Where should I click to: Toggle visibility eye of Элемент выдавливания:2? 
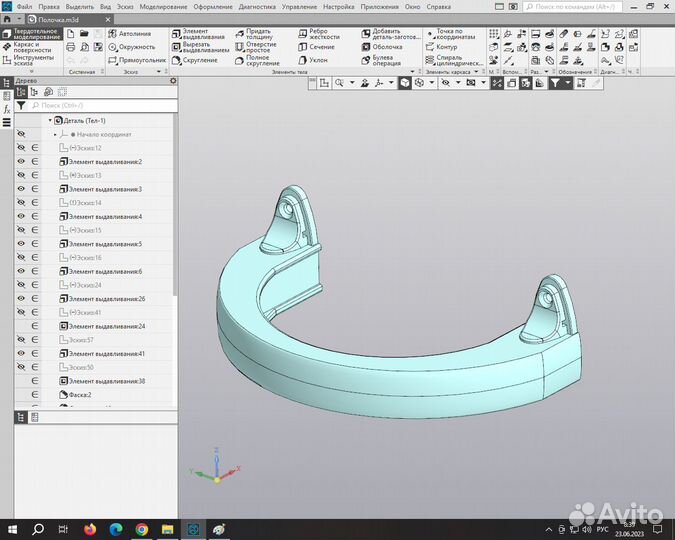(21, 161)
